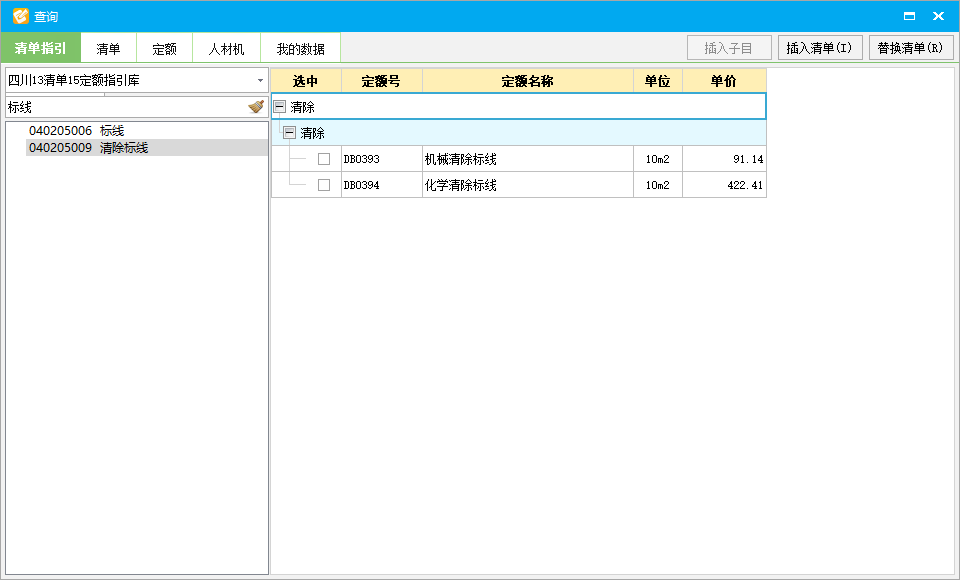960x580 pixels.
Task: Maximize the 查询 window
Action: (x=909, y=16)
